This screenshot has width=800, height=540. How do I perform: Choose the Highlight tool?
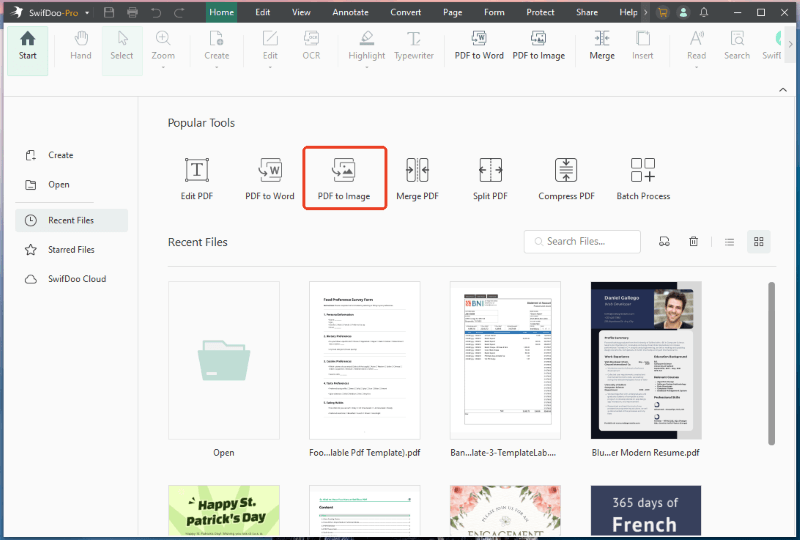(x=366, y=48)
